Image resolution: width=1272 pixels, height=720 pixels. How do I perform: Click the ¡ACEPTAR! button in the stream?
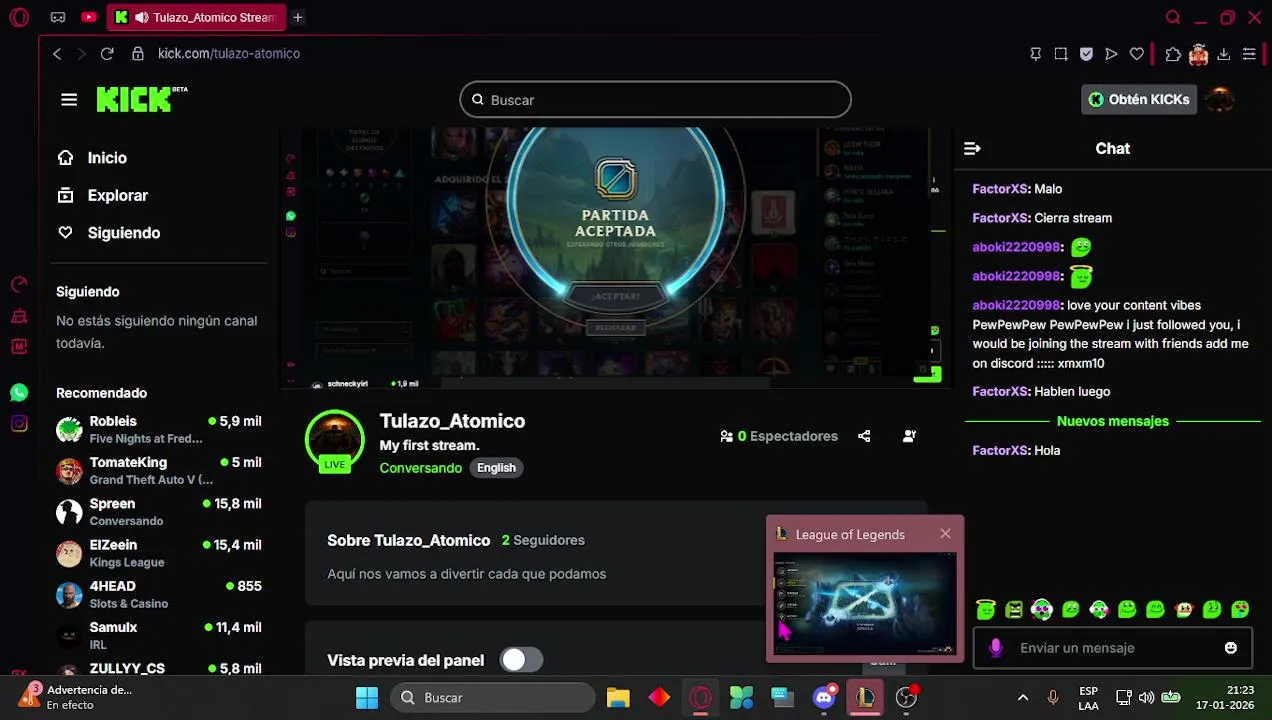(615, 296)
